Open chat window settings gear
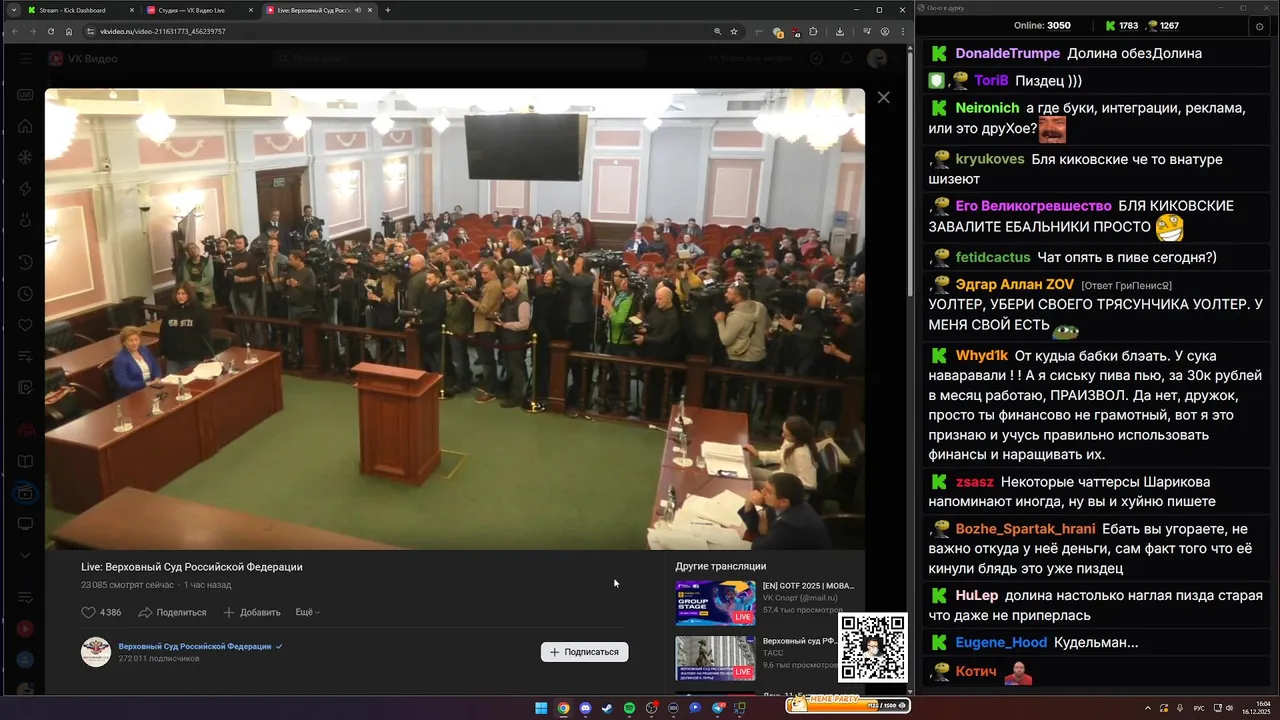The height and width of the screenshot is (720, 1280). pos(1259,25)
